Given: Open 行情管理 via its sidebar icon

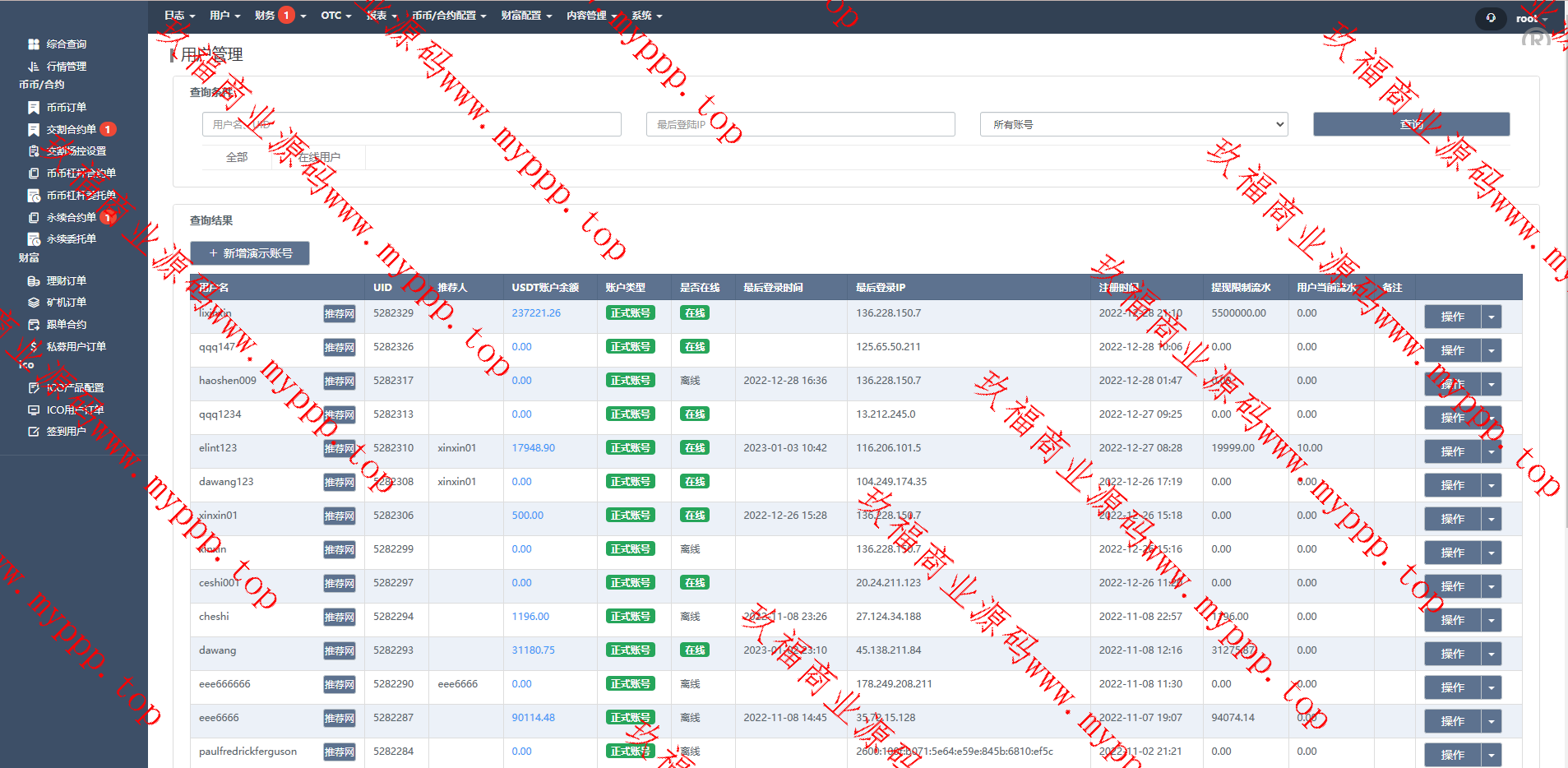Looking at the screenshot, I should (x=34, y=67).
